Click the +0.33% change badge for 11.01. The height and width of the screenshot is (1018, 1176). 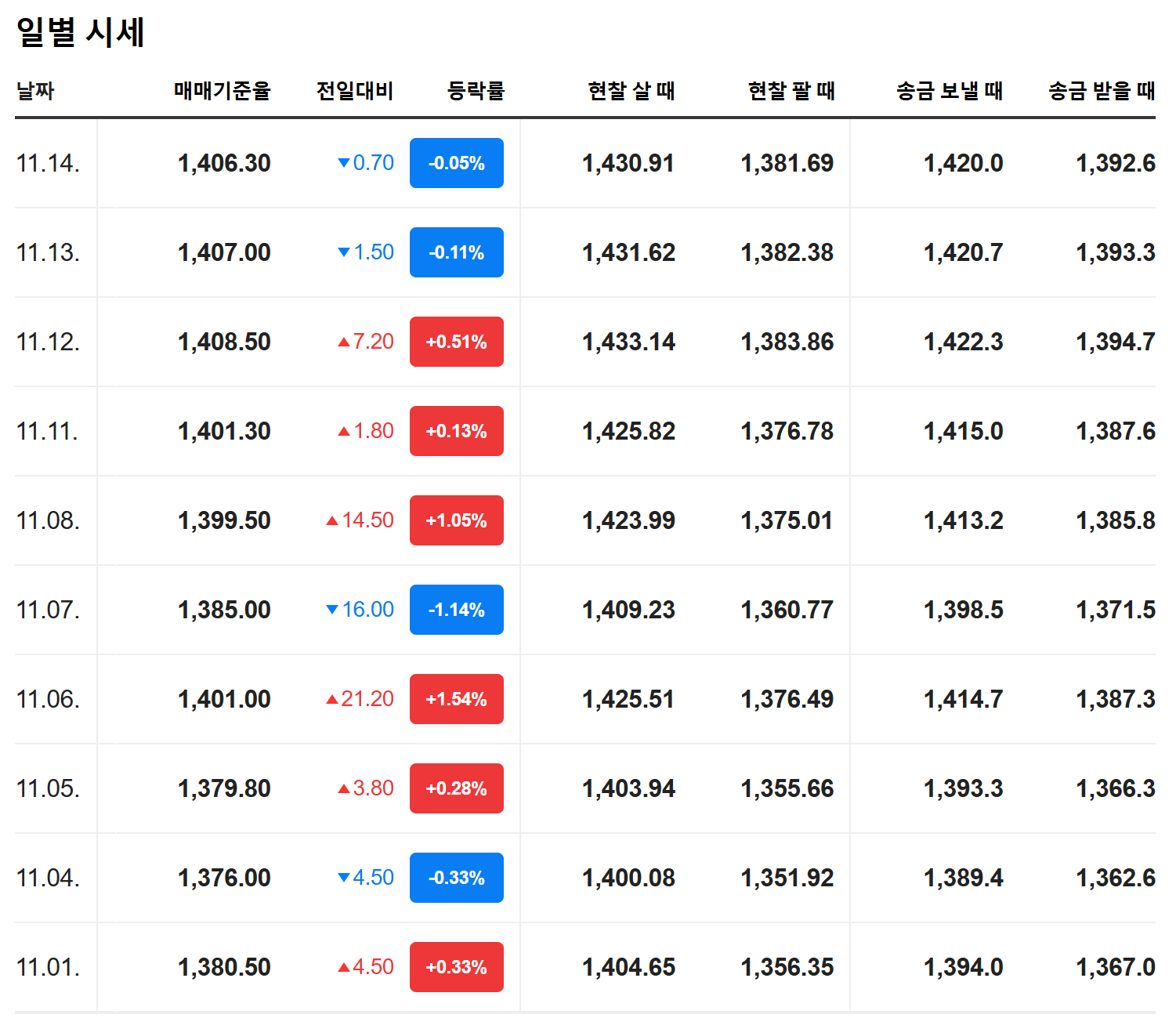(x=456, y=967)
